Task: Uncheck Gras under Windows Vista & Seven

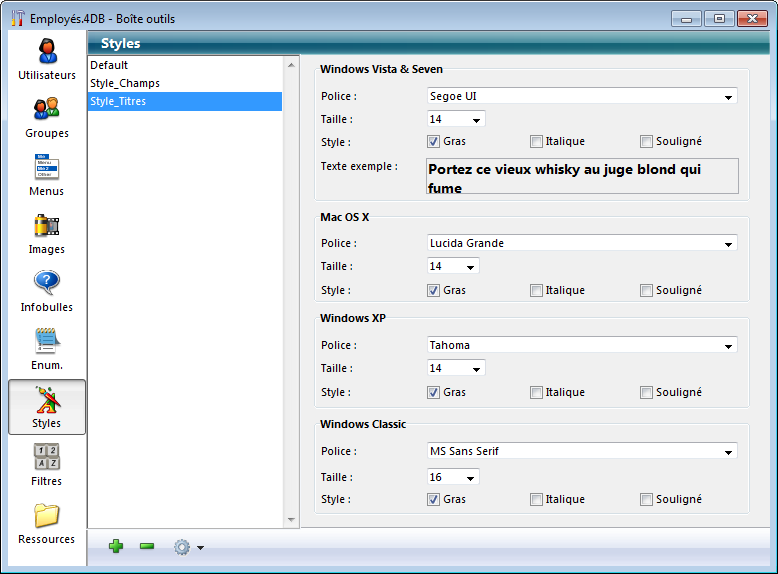Action: click(x=434, y=142)
